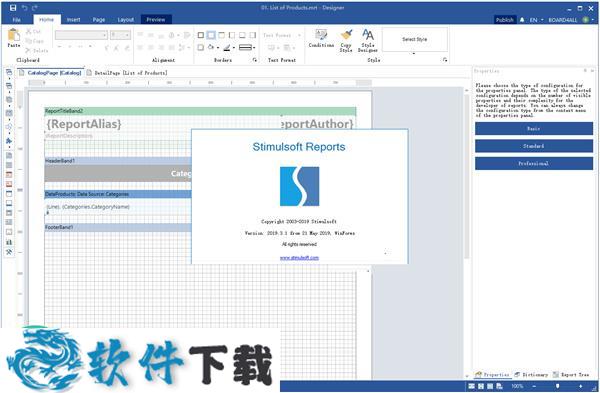Viewport: 600px width, 393px height.
Task: Cut the selected component
Action: pos(33,31)
